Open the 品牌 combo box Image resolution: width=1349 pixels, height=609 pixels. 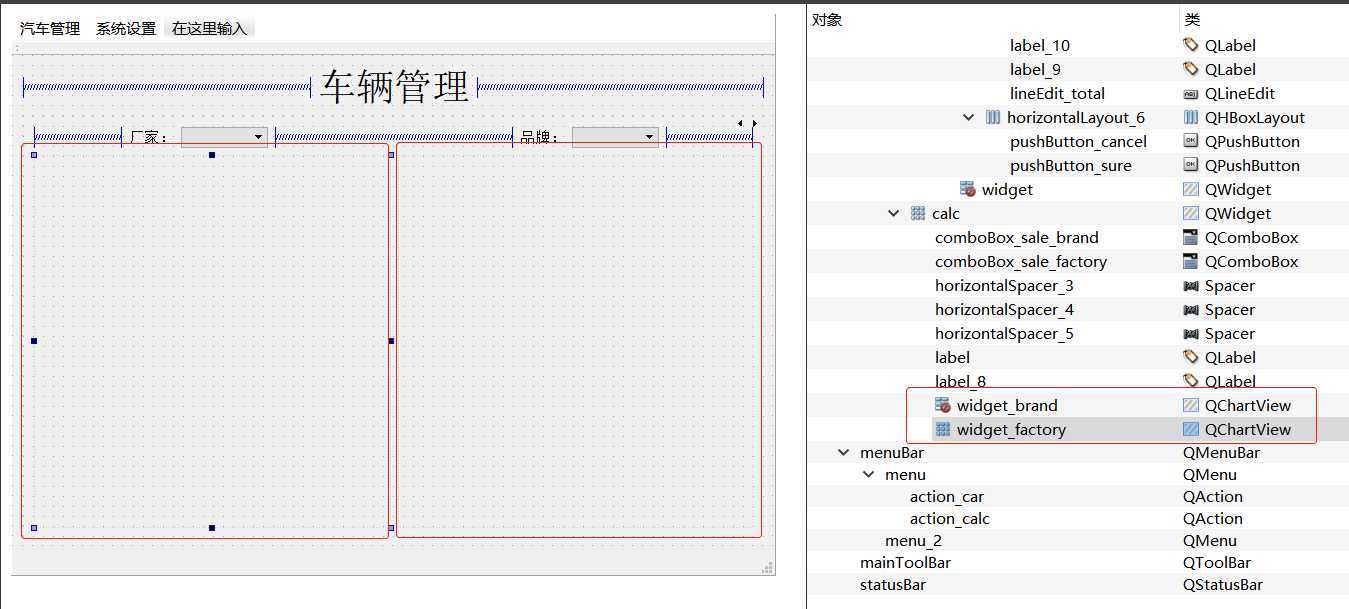coord(615,137)
